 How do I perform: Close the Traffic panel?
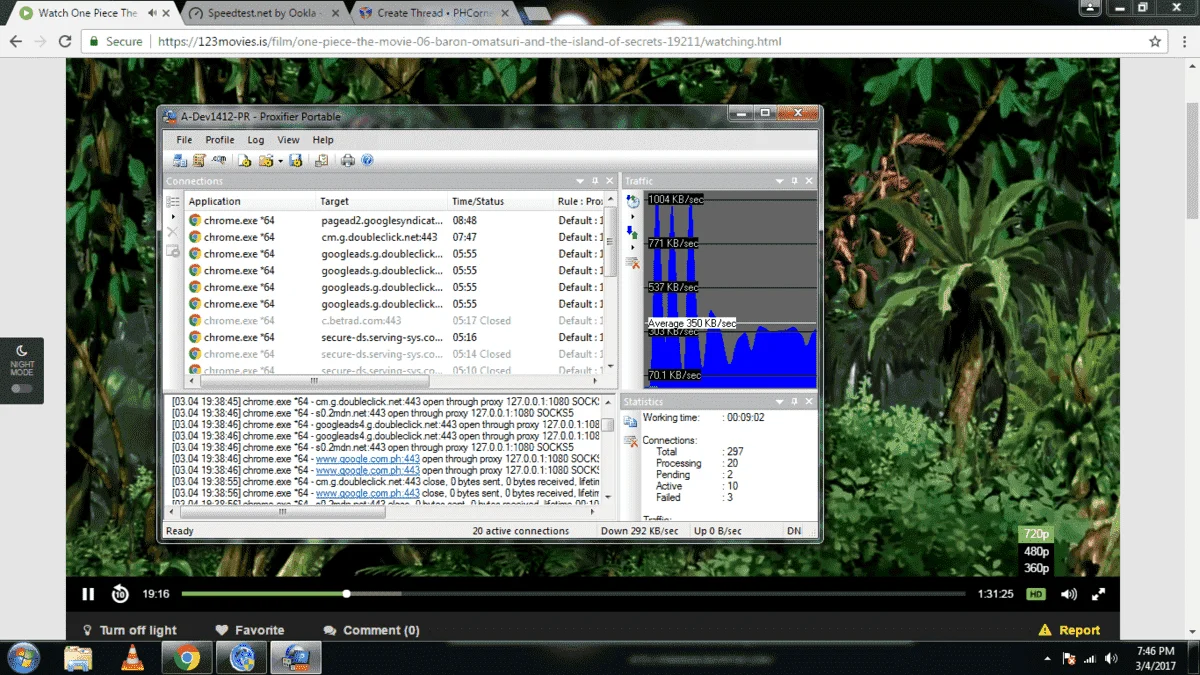point(809,181)
